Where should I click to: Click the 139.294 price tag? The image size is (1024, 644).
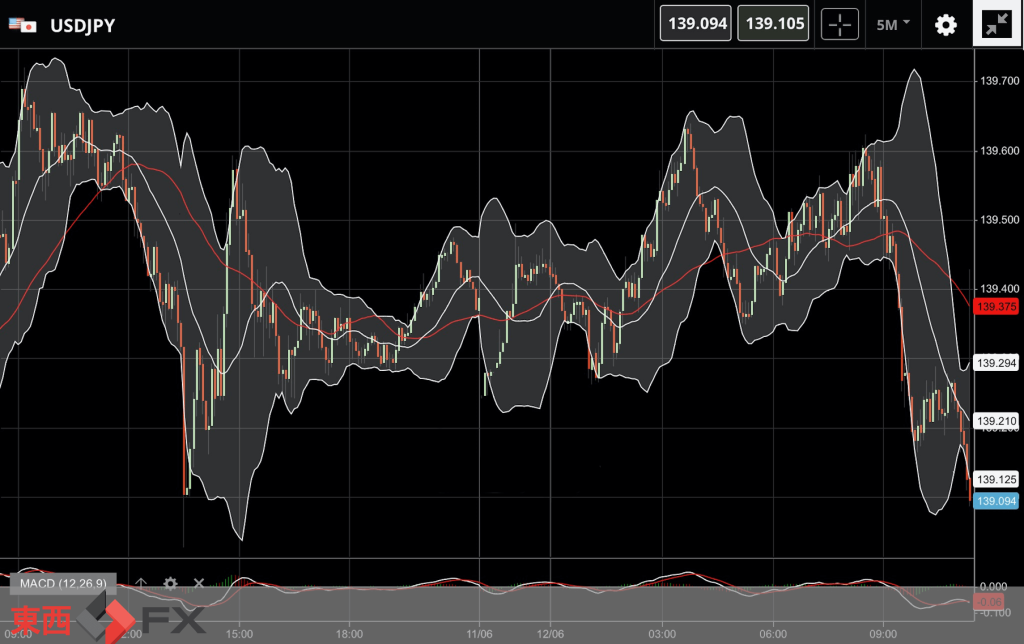pyautogui.click(x=996, y=363)
